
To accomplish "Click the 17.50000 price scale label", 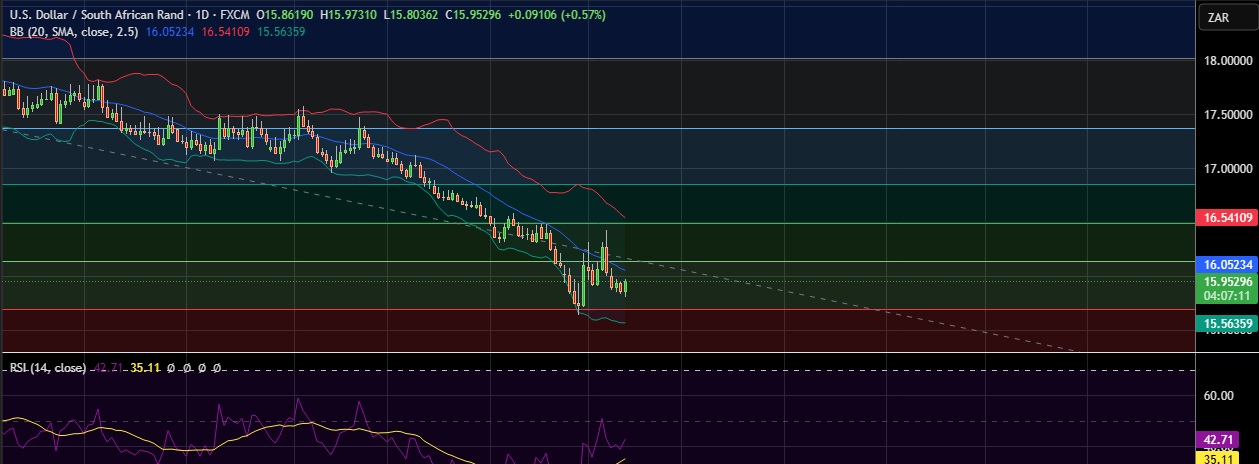I will click(1229, 115).
